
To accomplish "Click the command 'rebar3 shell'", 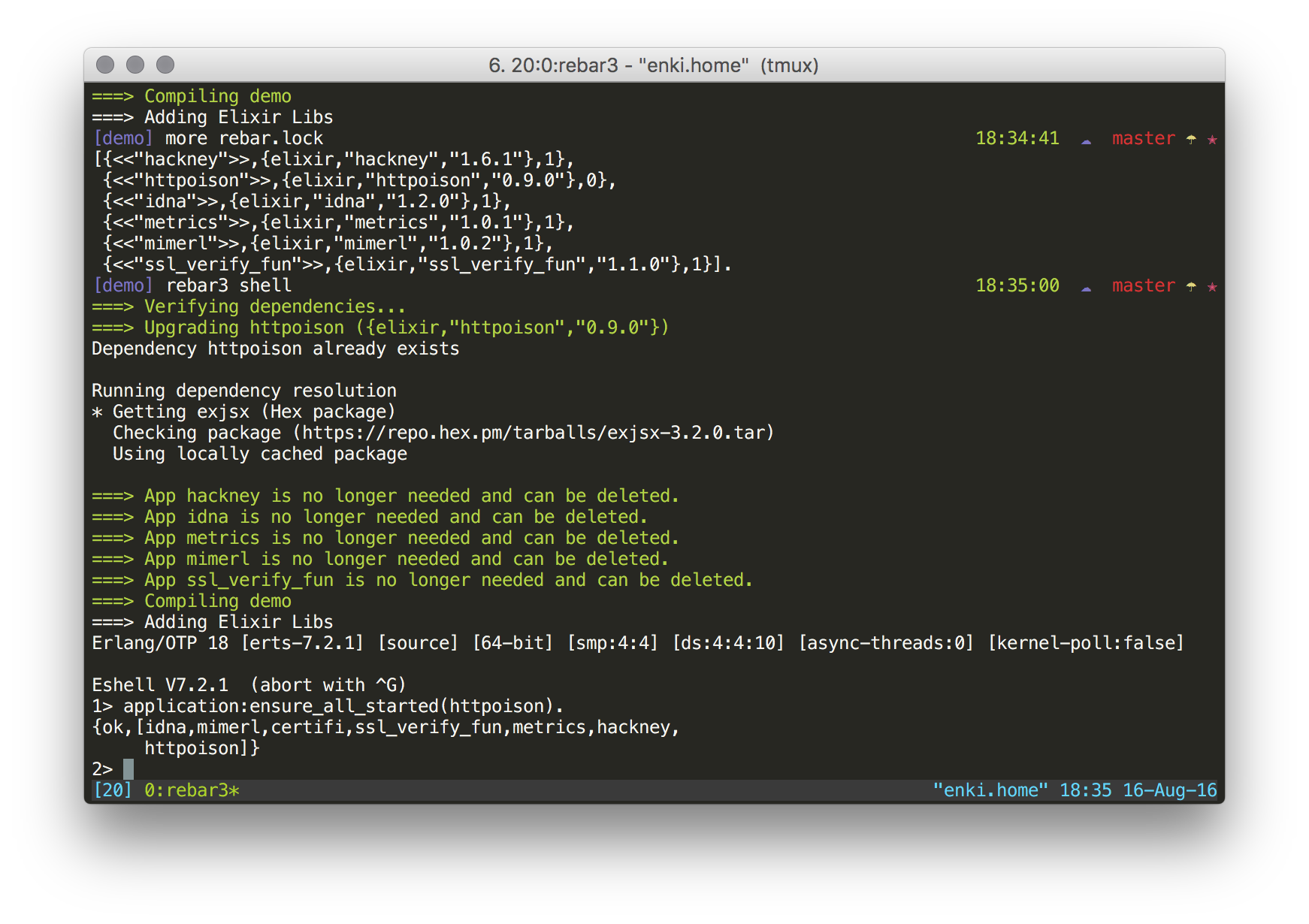I will point(228,285).
